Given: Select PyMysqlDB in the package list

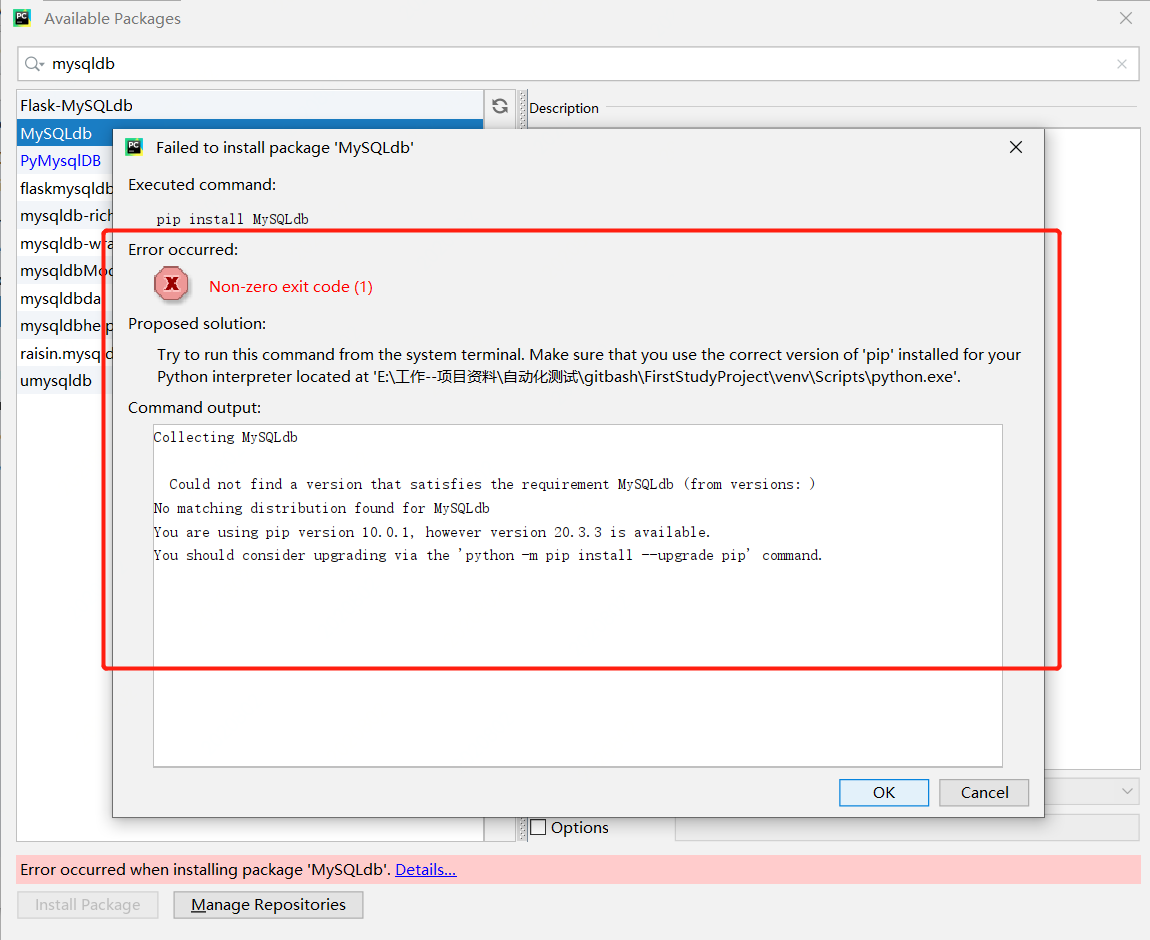Looking at the screenshot, I should [65, 161].
